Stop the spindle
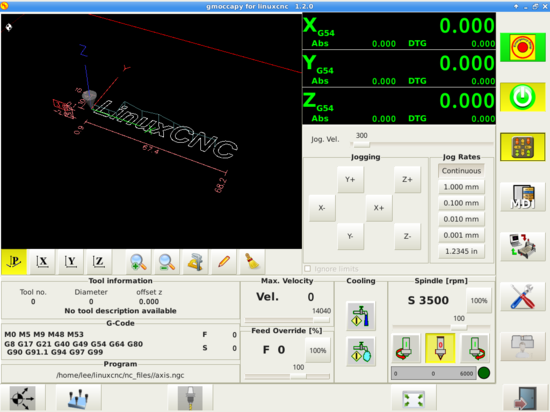 pos(440,348)
